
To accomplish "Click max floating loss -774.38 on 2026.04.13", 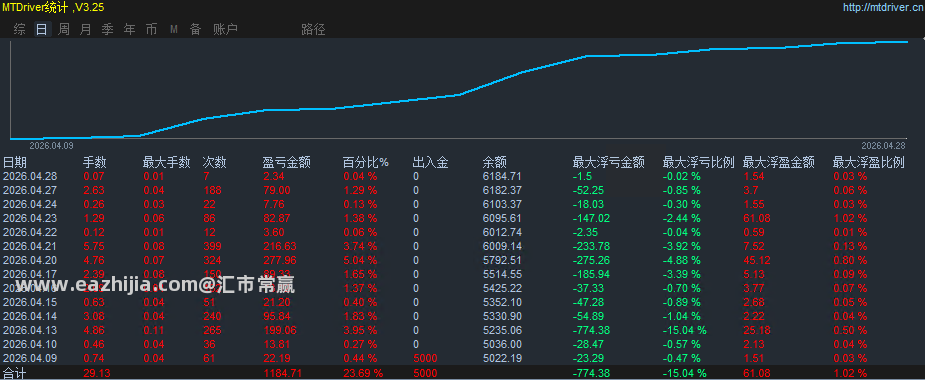I will tap(591, 330).
